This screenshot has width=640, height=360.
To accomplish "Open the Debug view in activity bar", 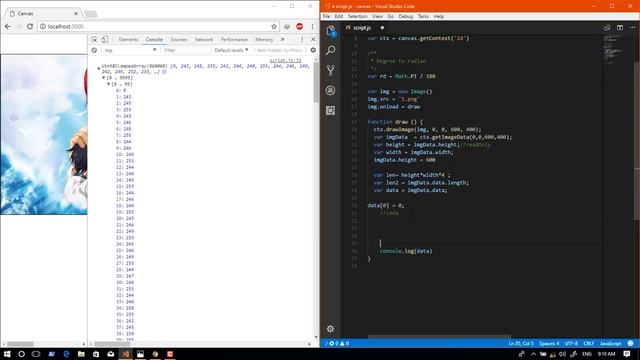I will point(331,90).
